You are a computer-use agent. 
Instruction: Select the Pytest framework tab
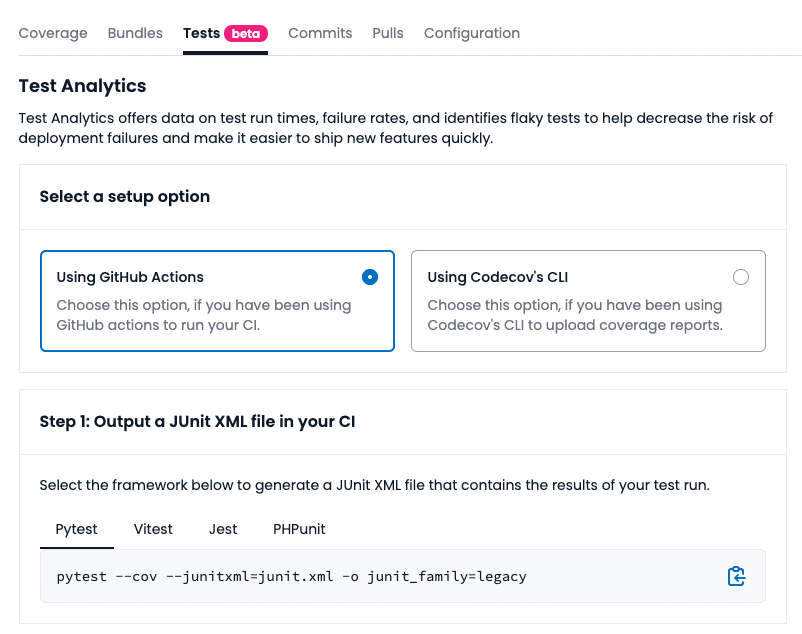pyautogui.click(x=77, y=529)
